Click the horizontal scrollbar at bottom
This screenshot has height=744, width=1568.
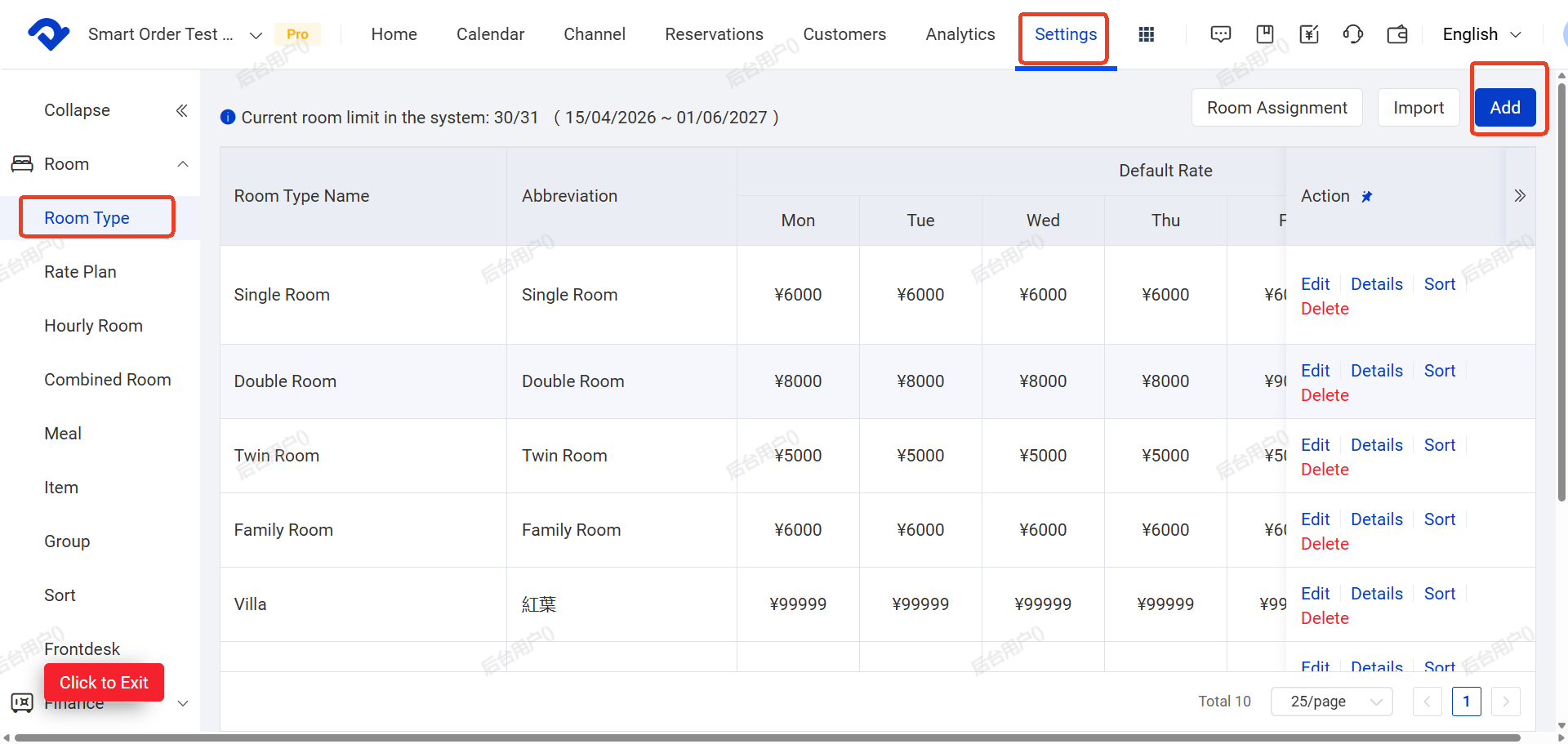[768, 737]
